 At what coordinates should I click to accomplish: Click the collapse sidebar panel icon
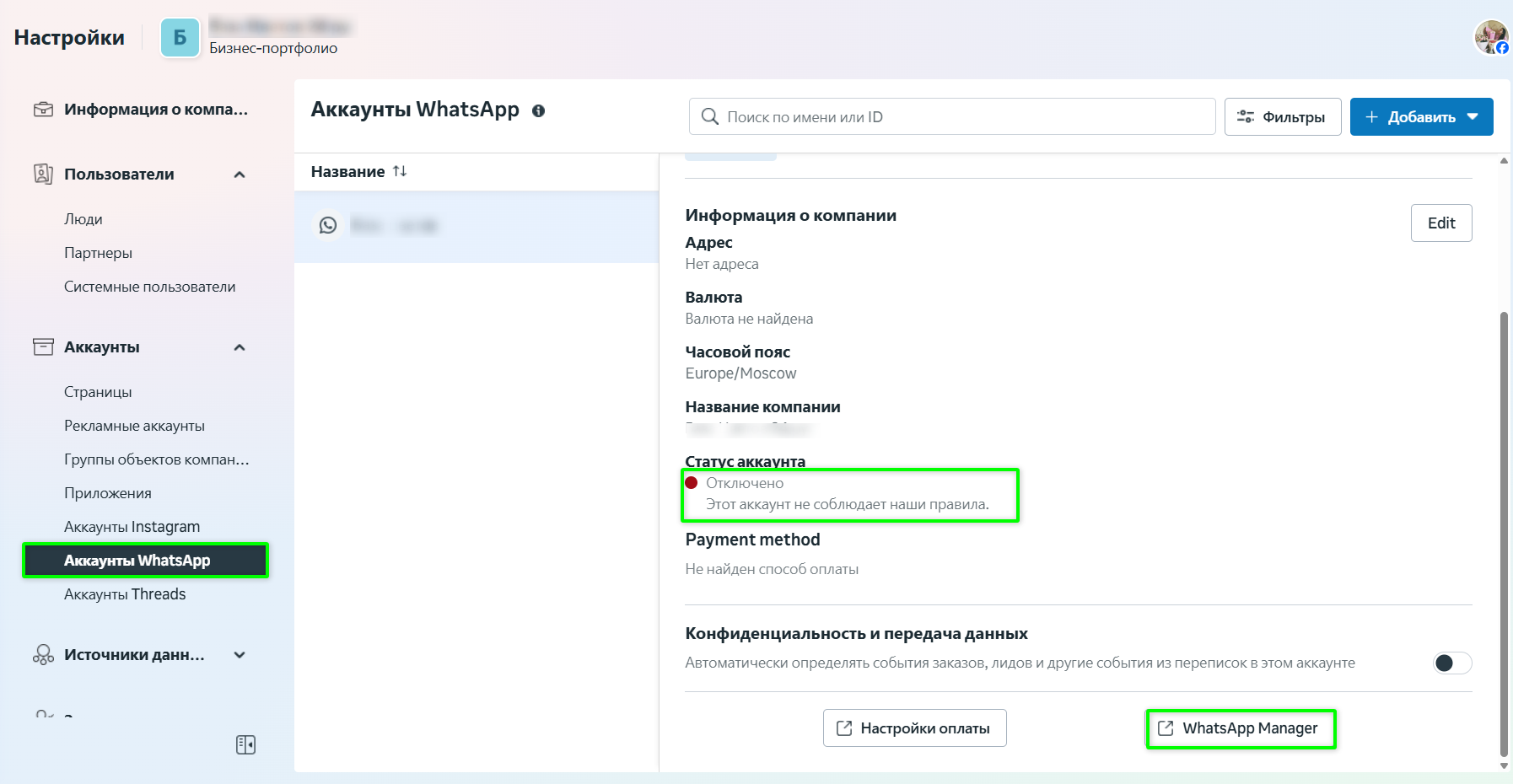pos(245,744)
